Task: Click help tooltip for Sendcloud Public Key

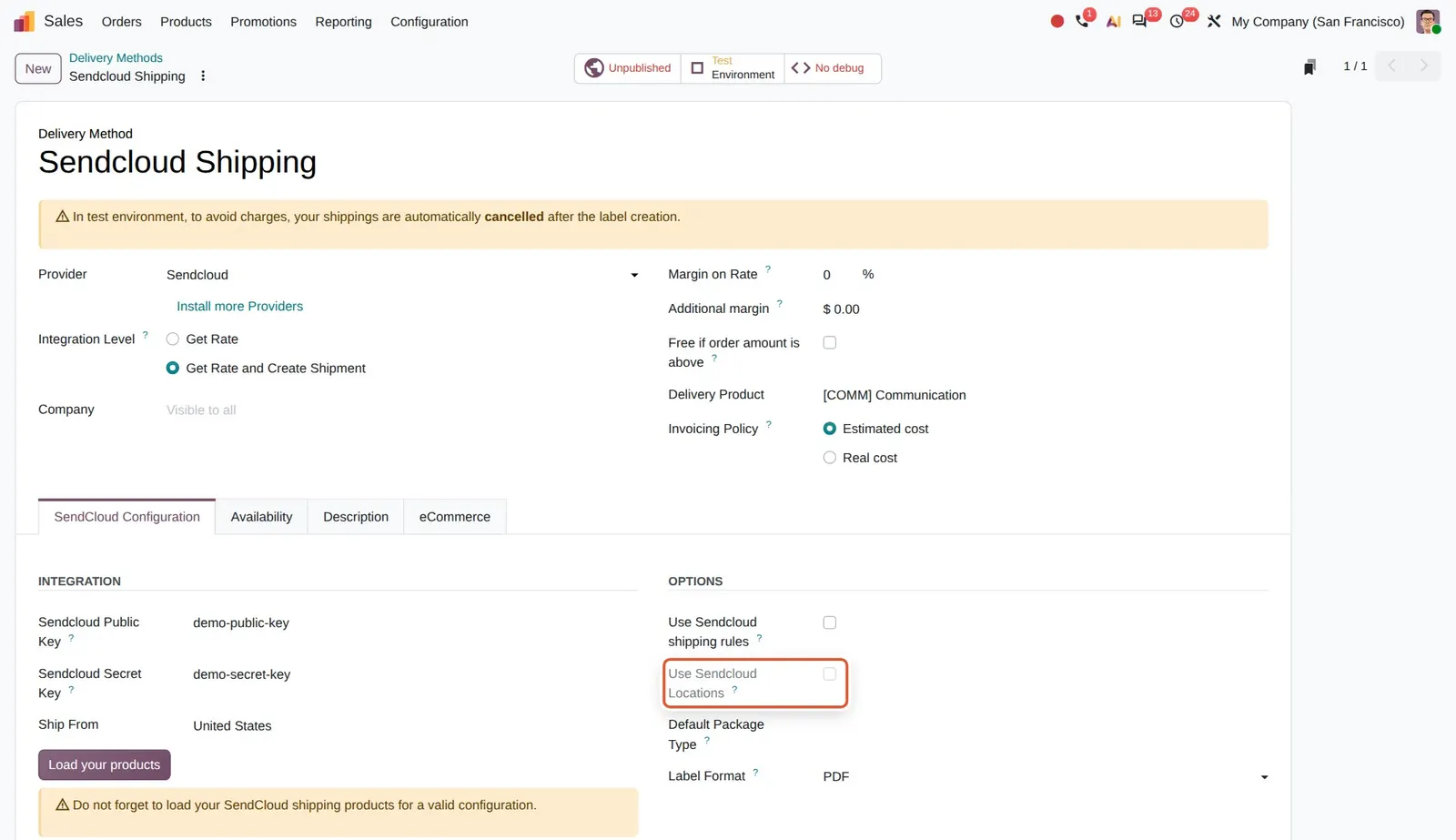Action: tap(71, 638)
